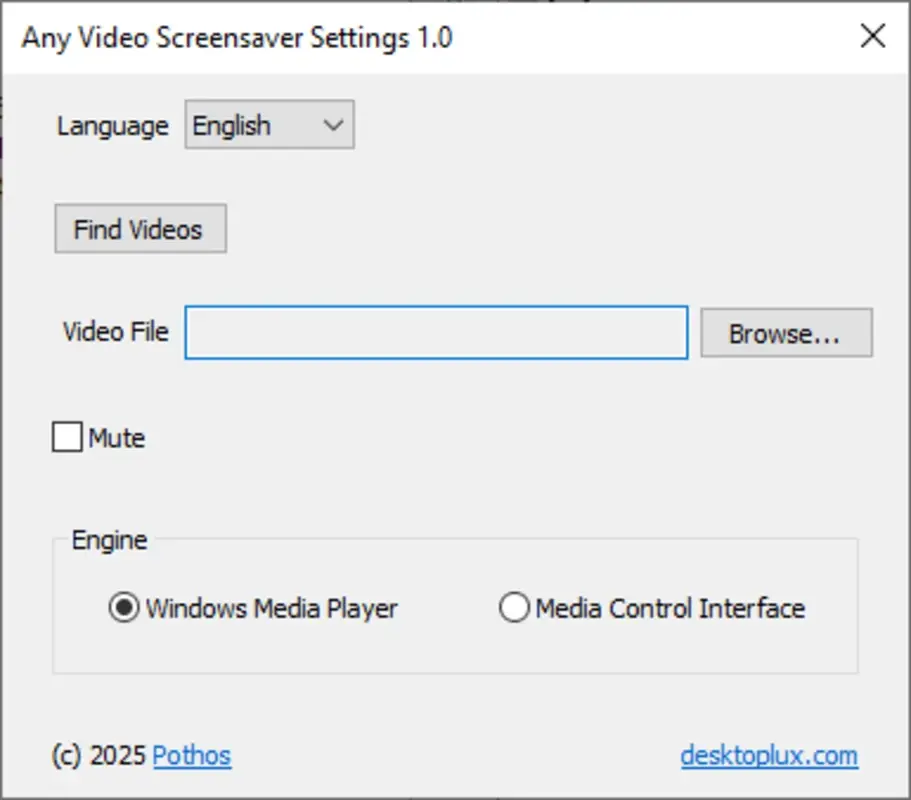Click the Mute label text

click(120, 437)
